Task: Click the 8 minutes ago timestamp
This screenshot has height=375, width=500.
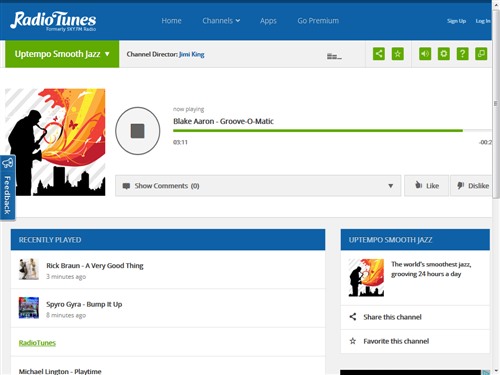Action: [x=66, y=315]
